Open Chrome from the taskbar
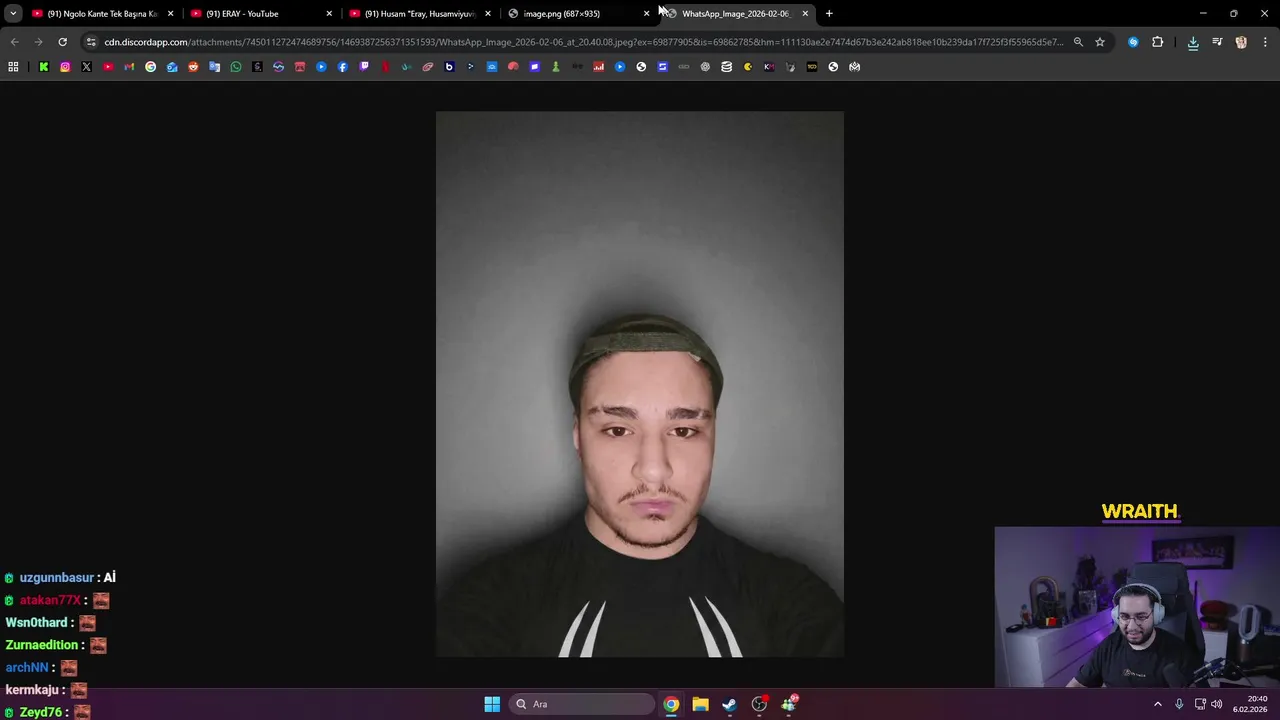The width and height of the screenshot is (1280, 720). point(671,704)
